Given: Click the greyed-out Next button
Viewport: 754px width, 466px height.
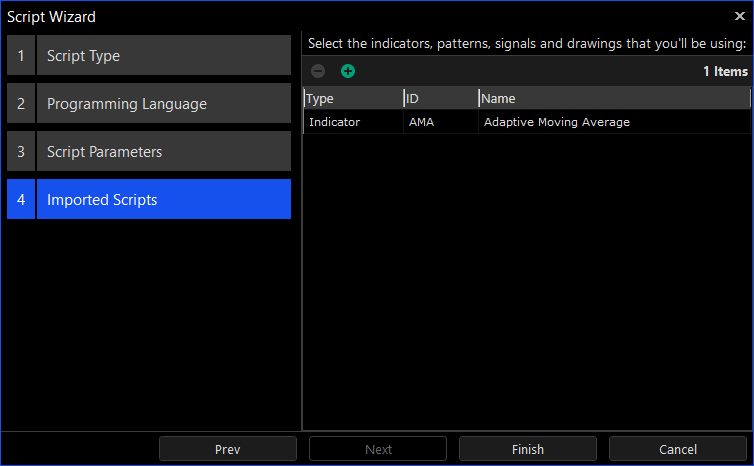Looking at the screenshot, I should 378,449.
